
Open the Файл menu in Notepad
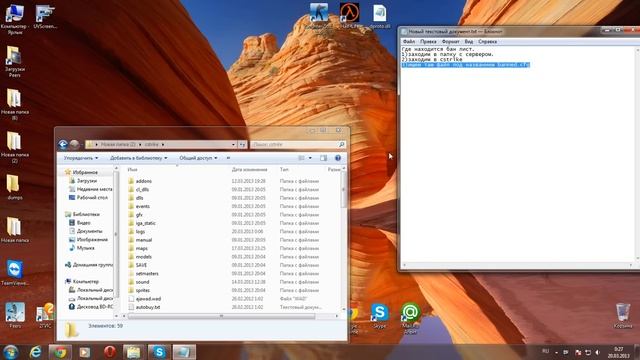click(x=409, y=41)
